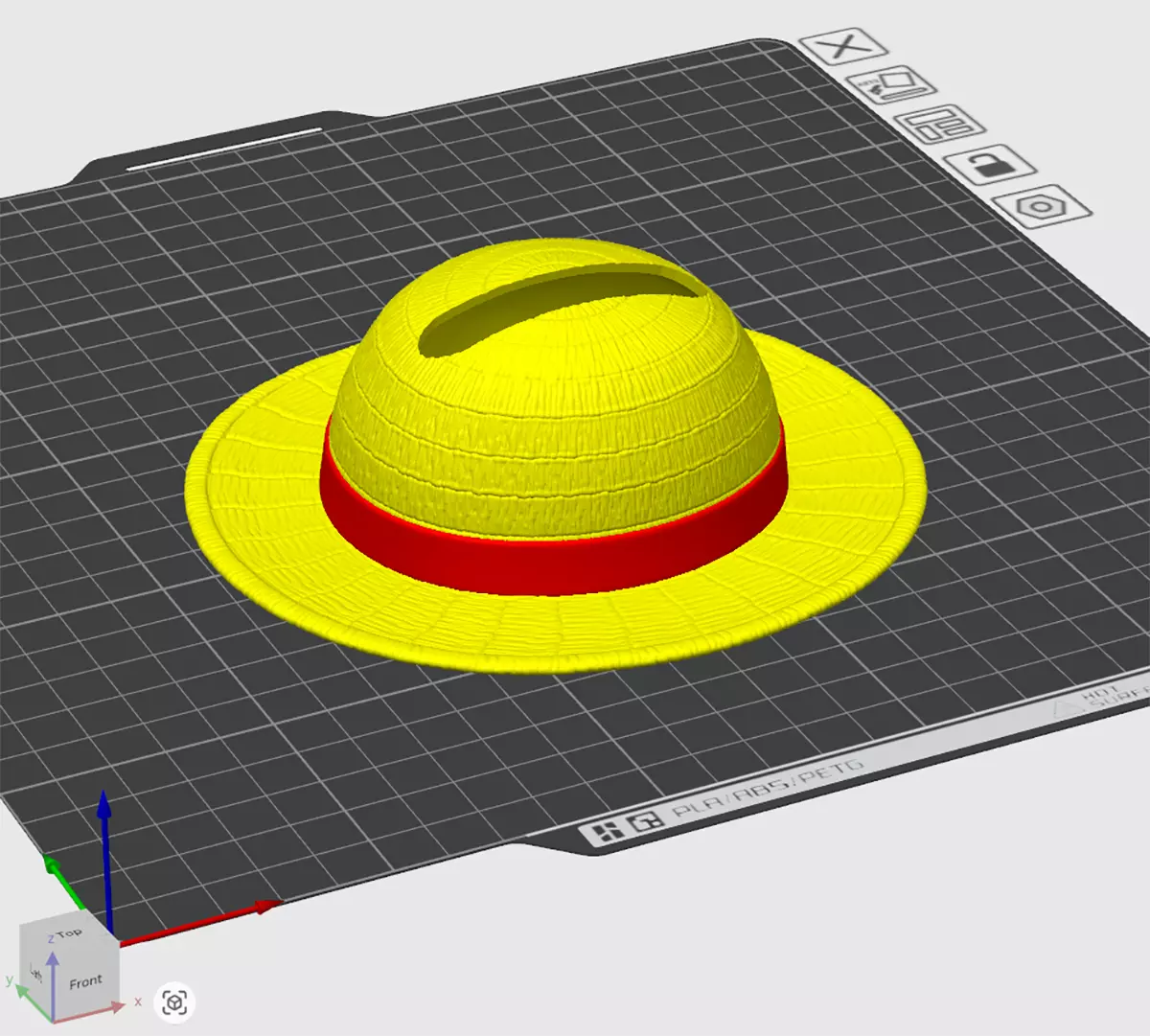Remove the plate with the X icon

pos(843,46)
